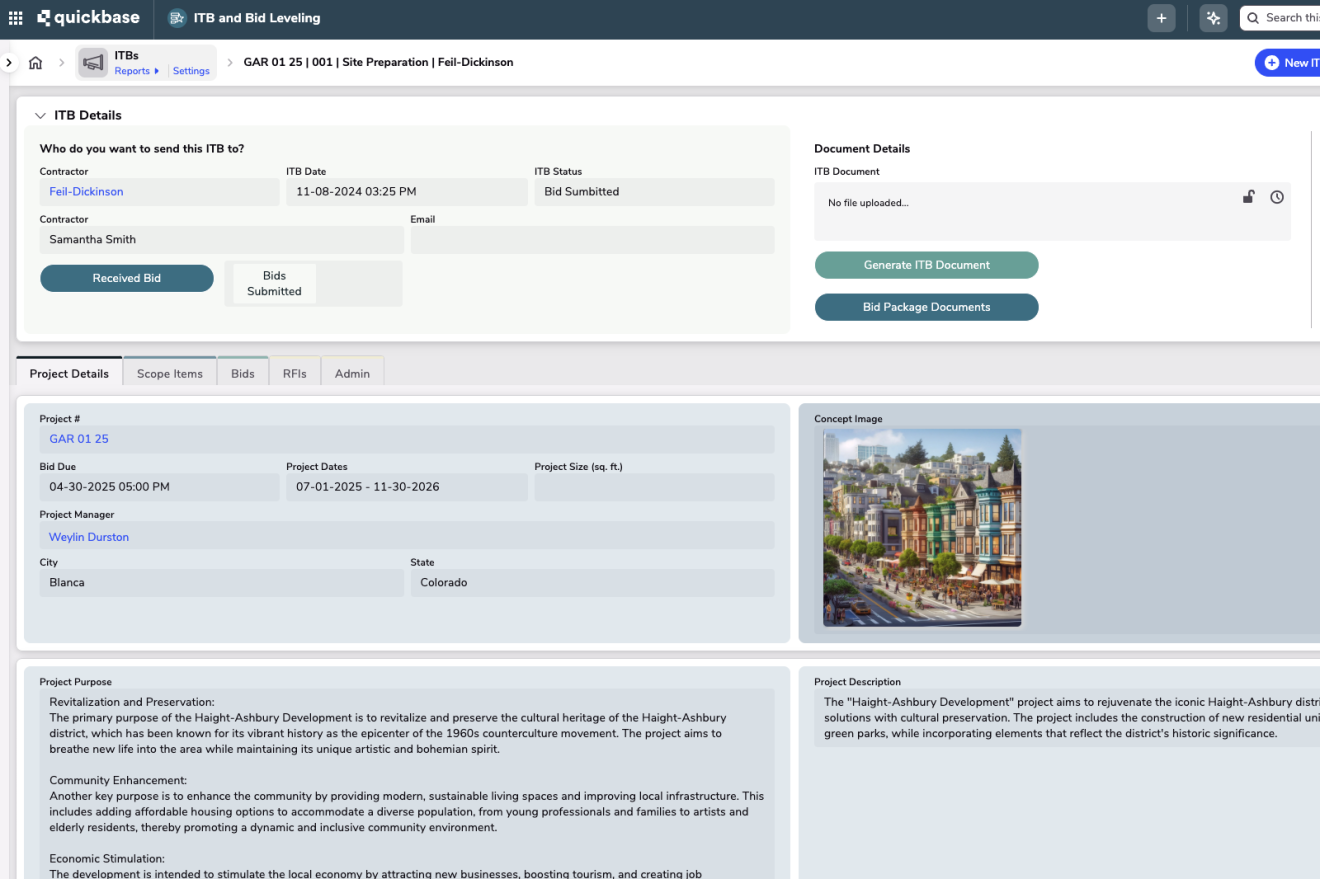1320x879 pixels.
Task: Collapse the ITB Details section
Action: (41, 116)
